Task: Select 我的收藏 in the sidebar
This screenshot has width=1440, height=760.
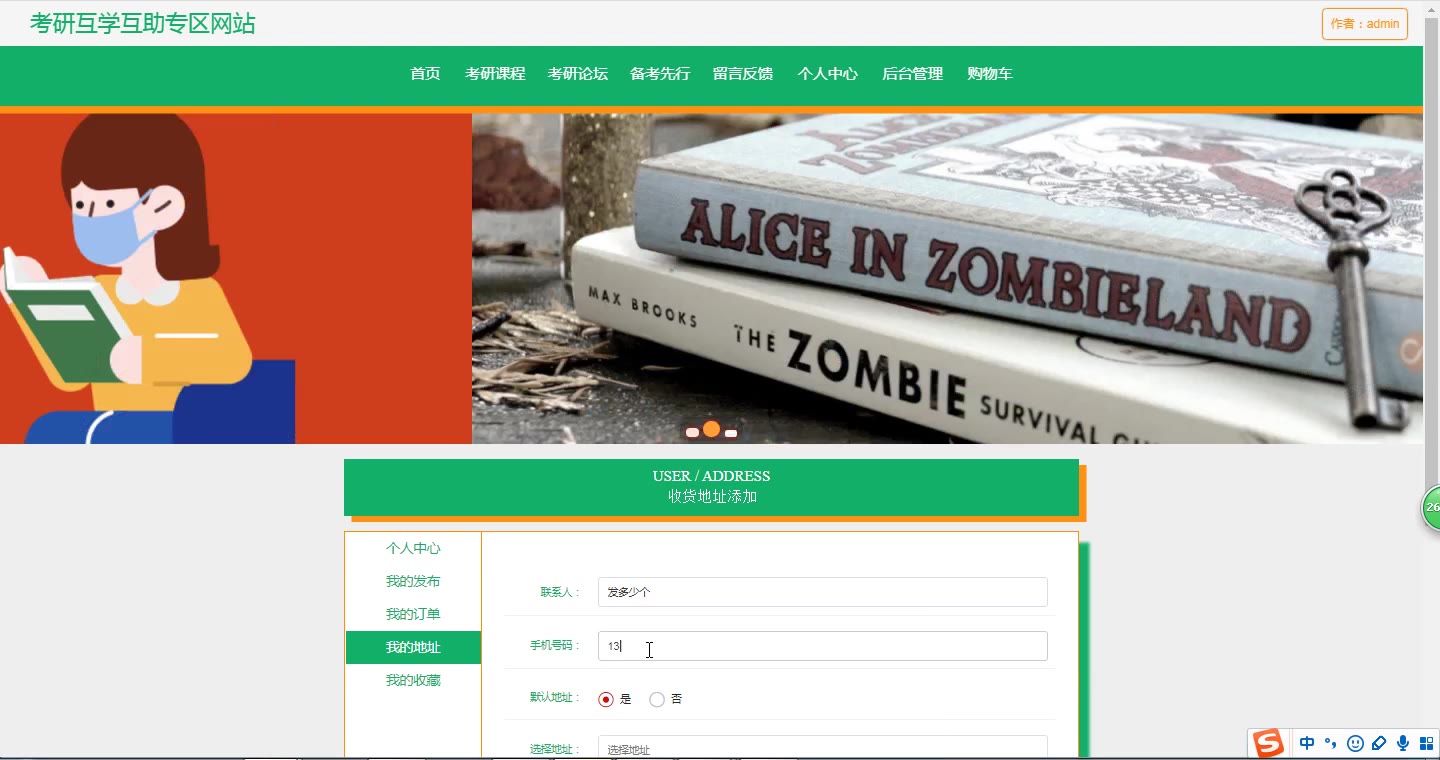Action: click(413, 680)
